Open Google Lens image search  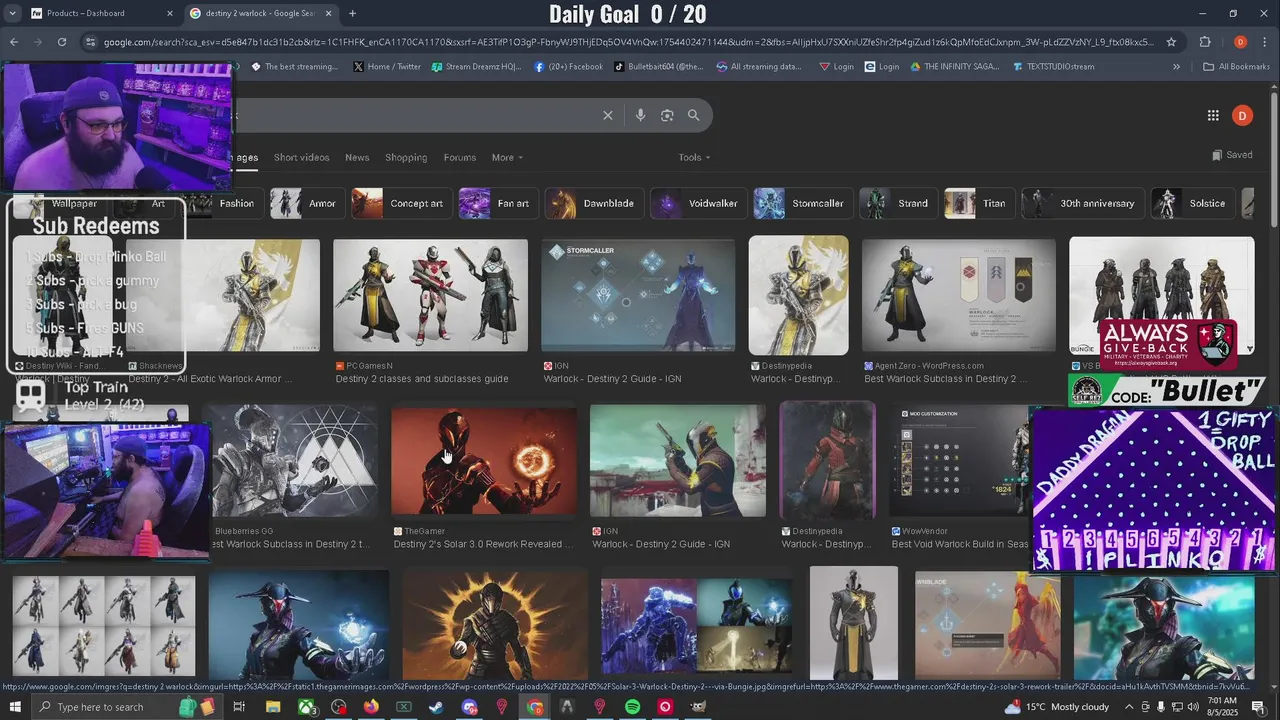667,115
